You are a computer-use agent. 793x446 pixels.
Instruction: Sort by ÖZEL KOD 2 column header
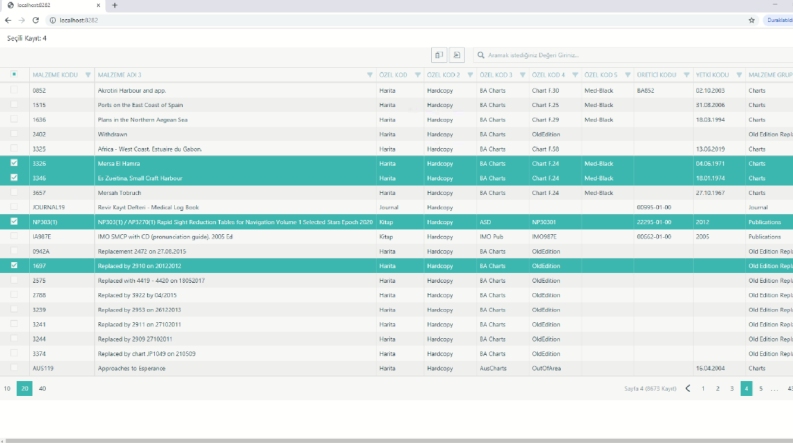pos(444,75)
